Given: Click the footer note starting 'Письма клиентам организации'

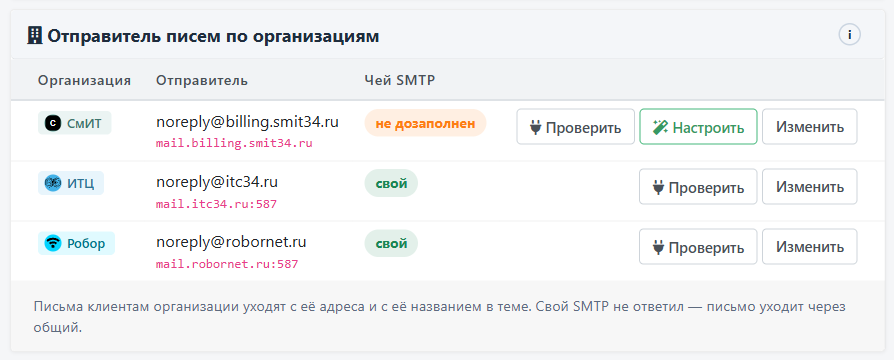Looking at the screenshot, I should tap(439, 318).
